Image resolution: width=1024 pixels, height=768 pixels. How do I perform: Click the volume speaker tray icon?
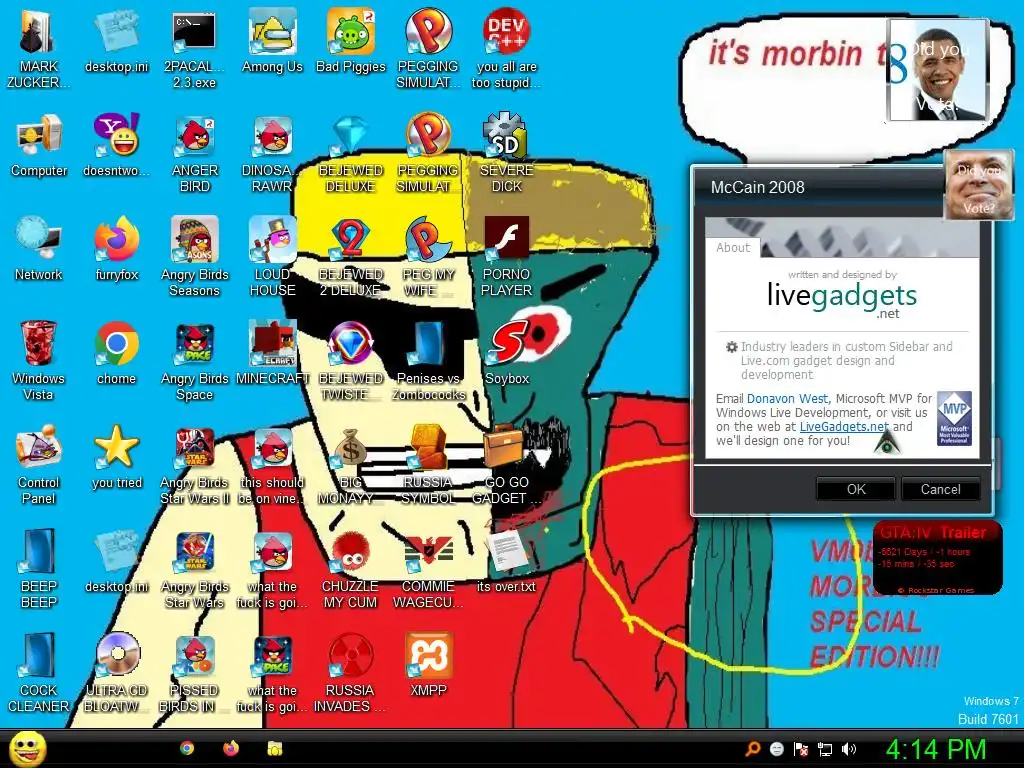(849, 749)
